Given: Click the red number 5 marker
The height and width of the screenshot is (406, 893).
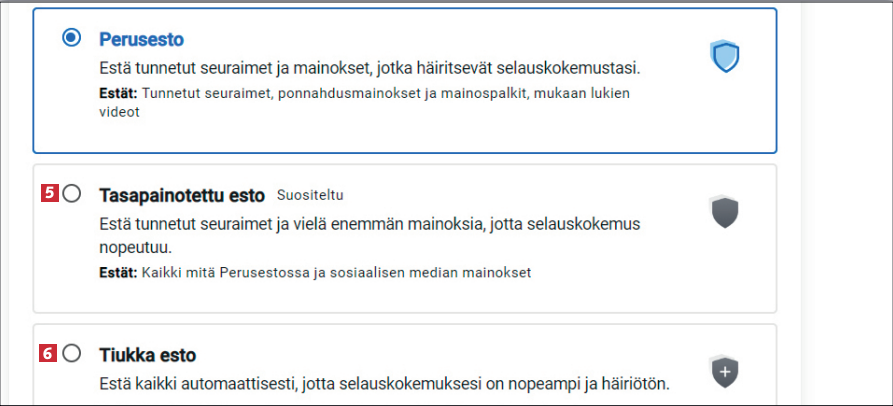Looking at the screenshot, I should point(49,194).
